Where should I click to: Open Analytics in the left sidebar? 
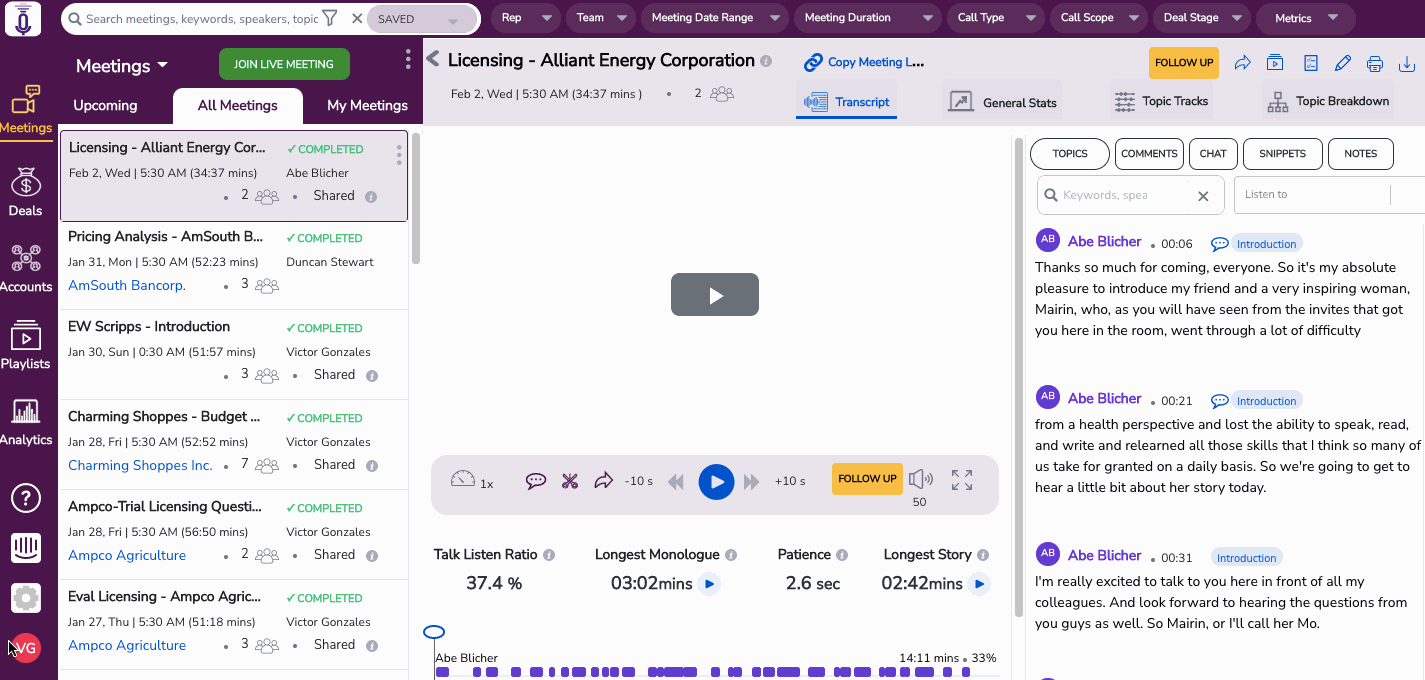tap(26, 421)
